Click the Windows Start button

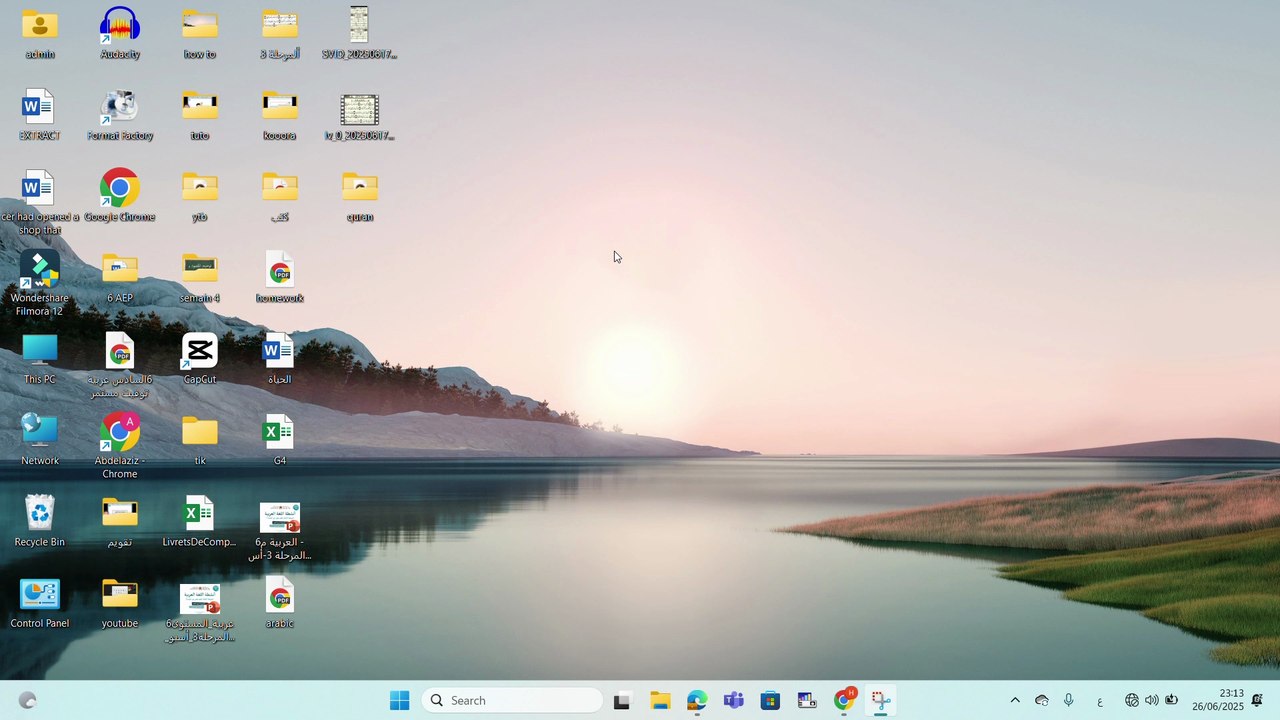pyautogui.click(x=399, y=701)
